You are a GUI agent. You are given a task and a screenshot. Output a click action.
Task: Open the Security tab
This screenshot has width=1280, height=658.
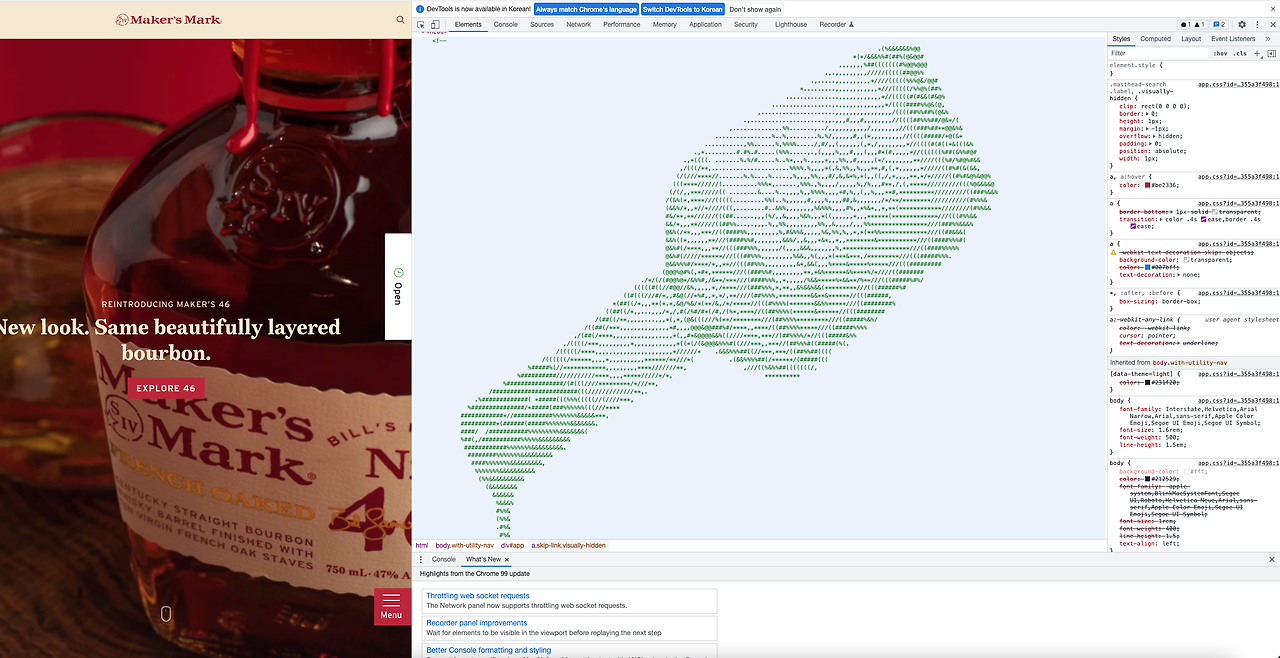746,24
